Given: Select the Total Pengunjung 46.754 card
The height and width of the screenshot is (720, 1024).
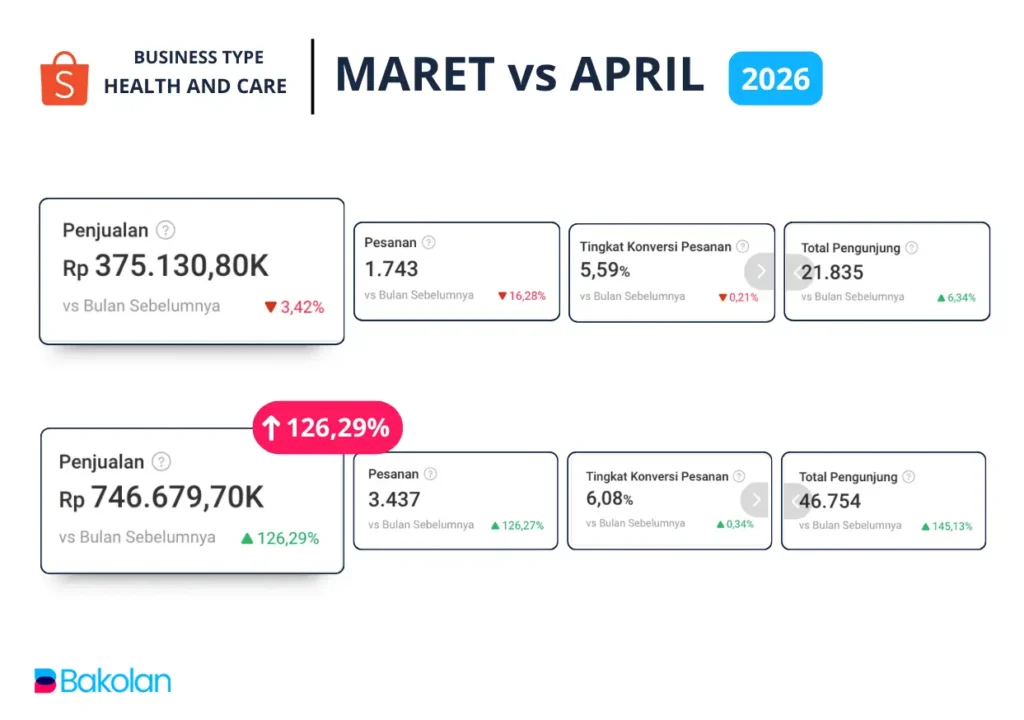Looking at the screenshot, I should point(883,501).
